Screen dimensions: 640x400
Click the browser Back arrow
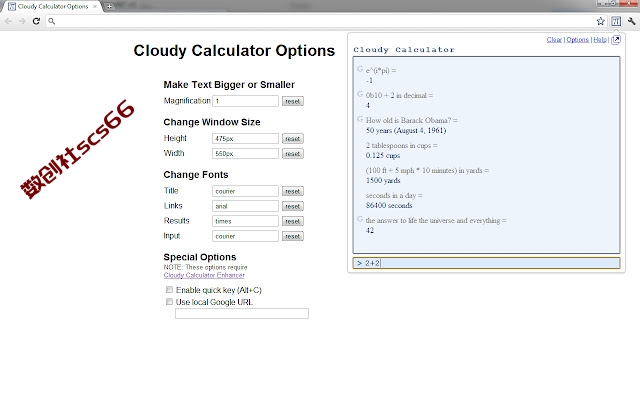[8, 21]
